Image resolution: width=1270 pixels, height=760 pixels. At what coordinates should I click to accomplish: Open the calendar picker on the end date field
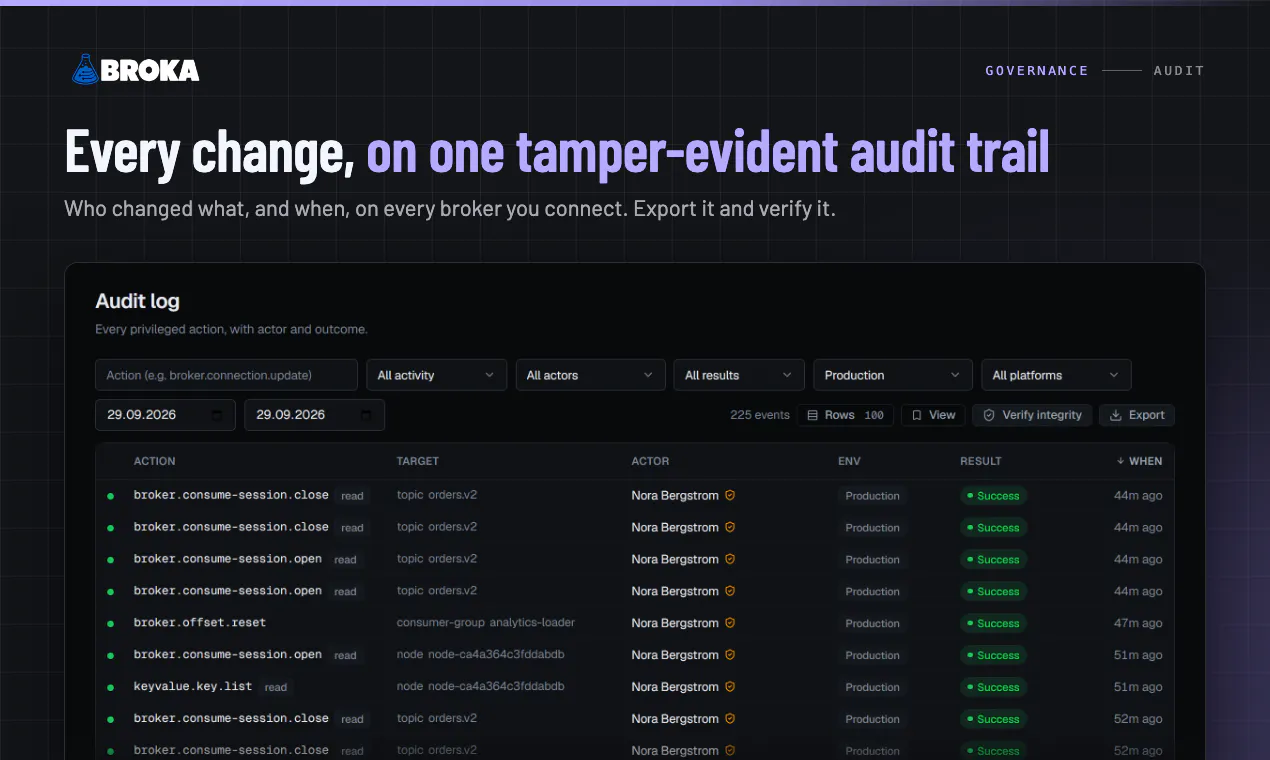(x=366, y=415)
